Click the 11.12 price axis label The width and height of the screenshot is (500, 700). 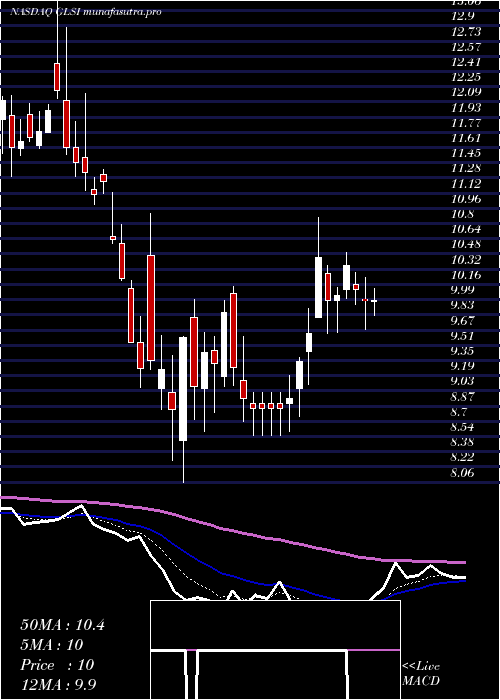tap(466, 183)
